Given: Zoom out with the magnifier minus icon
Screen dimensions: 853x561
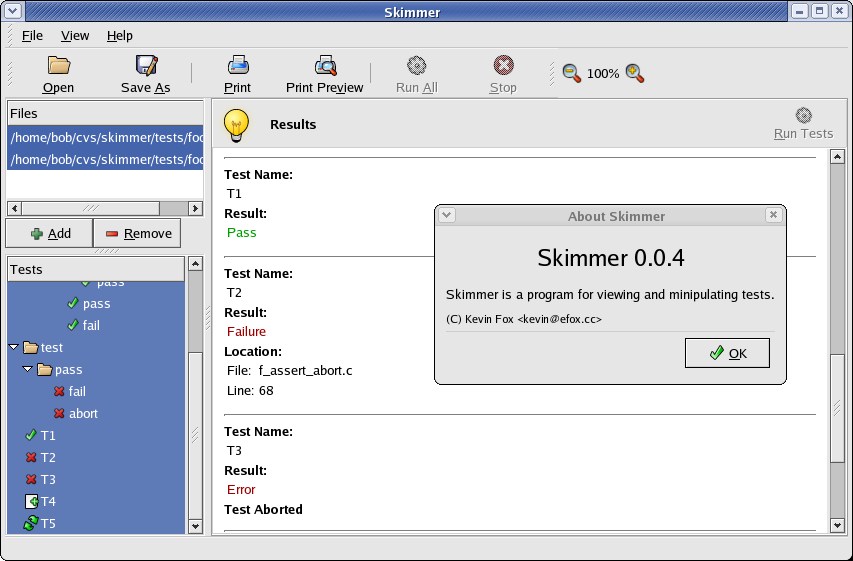Looking at the screenshot, I should (571, 73).
